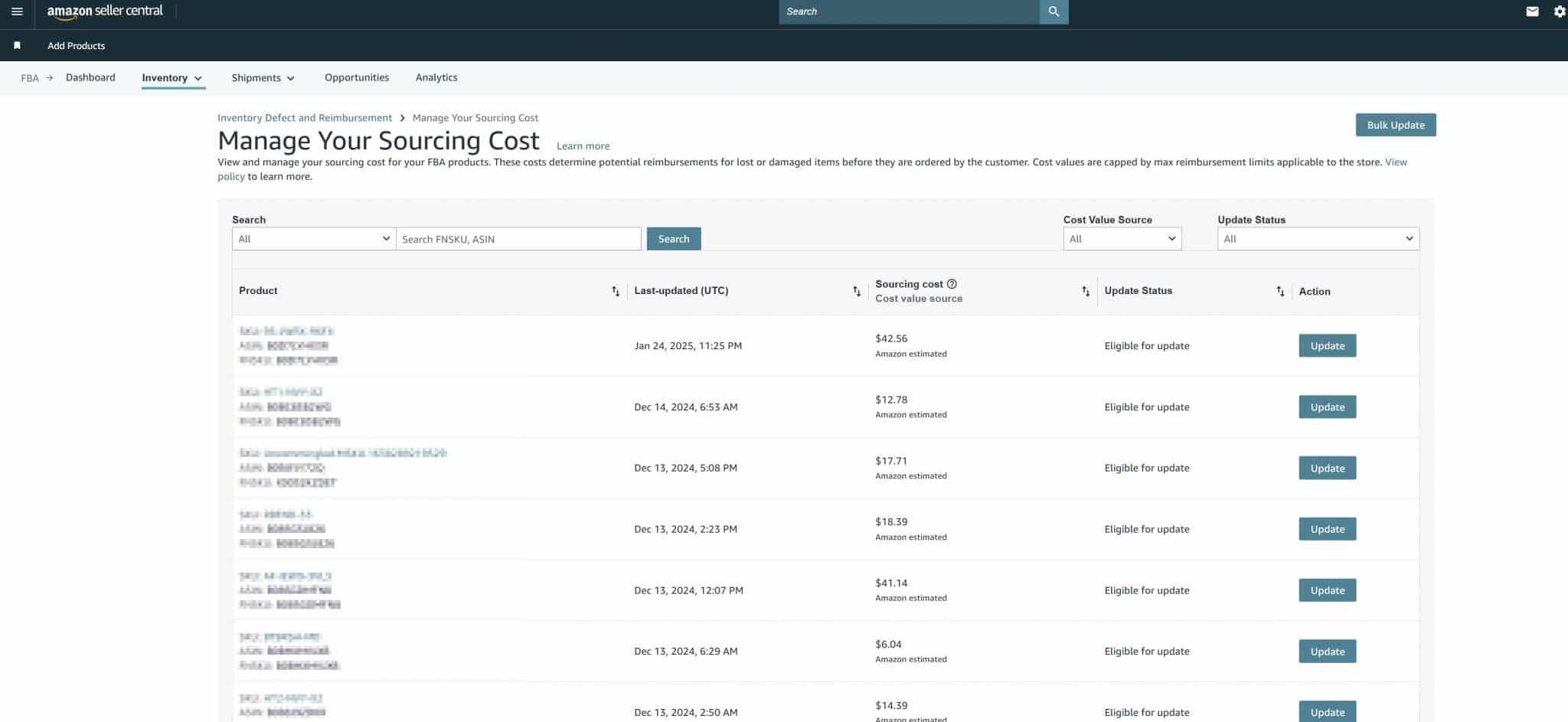Click Update for the $17.71 row

pos(1328,468)
